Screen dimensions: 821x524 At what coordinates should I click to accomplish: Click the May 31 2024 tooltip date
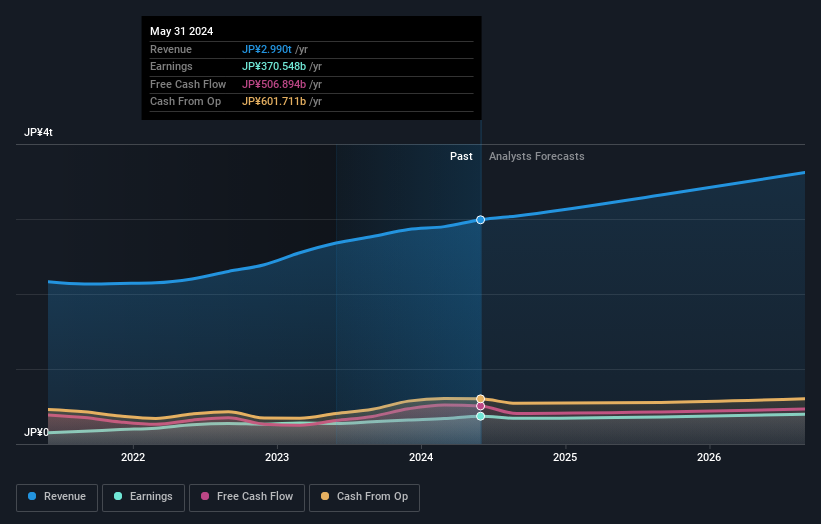pos(182,31)
